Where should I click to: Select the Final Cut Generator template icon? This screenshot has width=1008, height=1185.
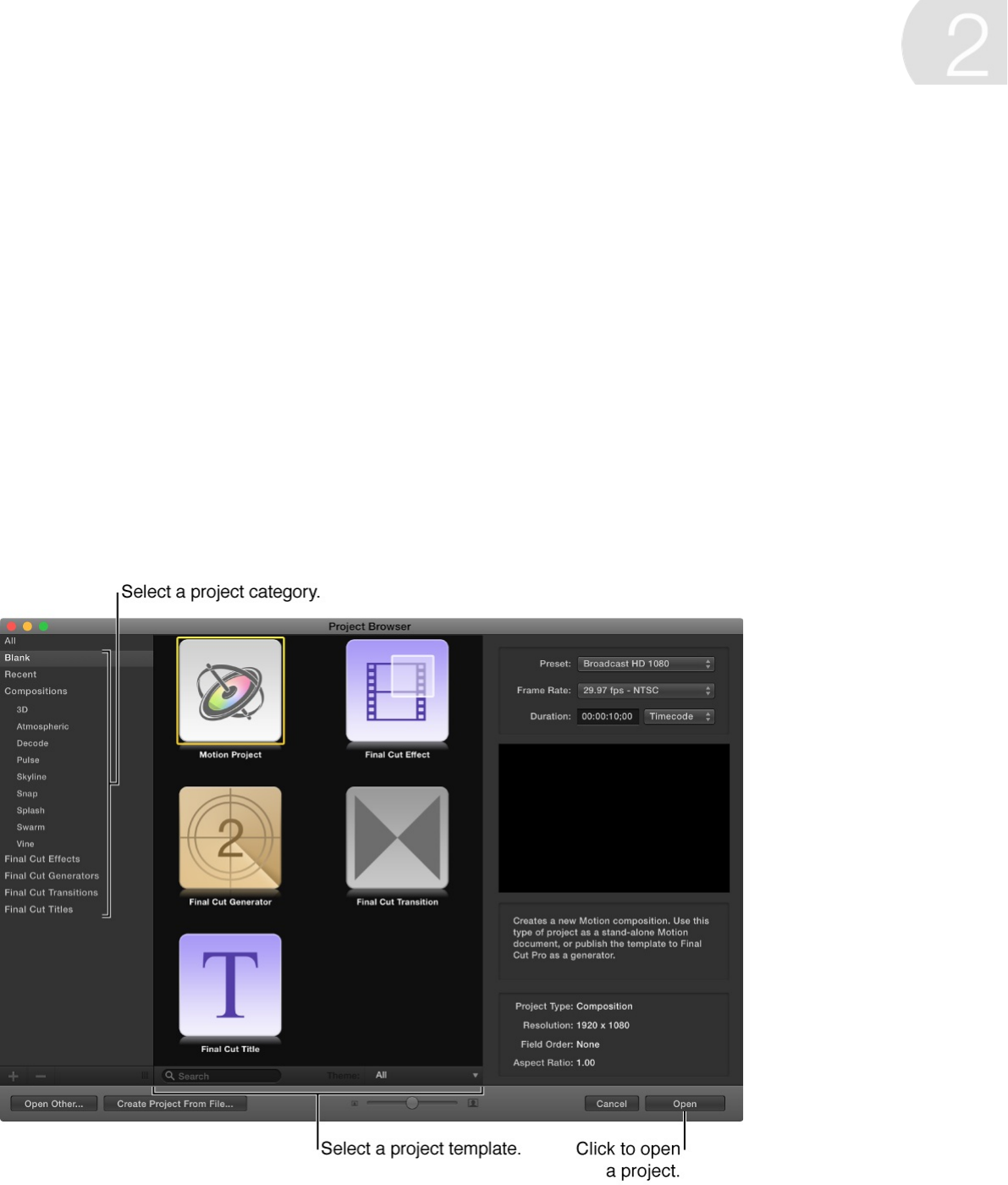pos(230,838)
